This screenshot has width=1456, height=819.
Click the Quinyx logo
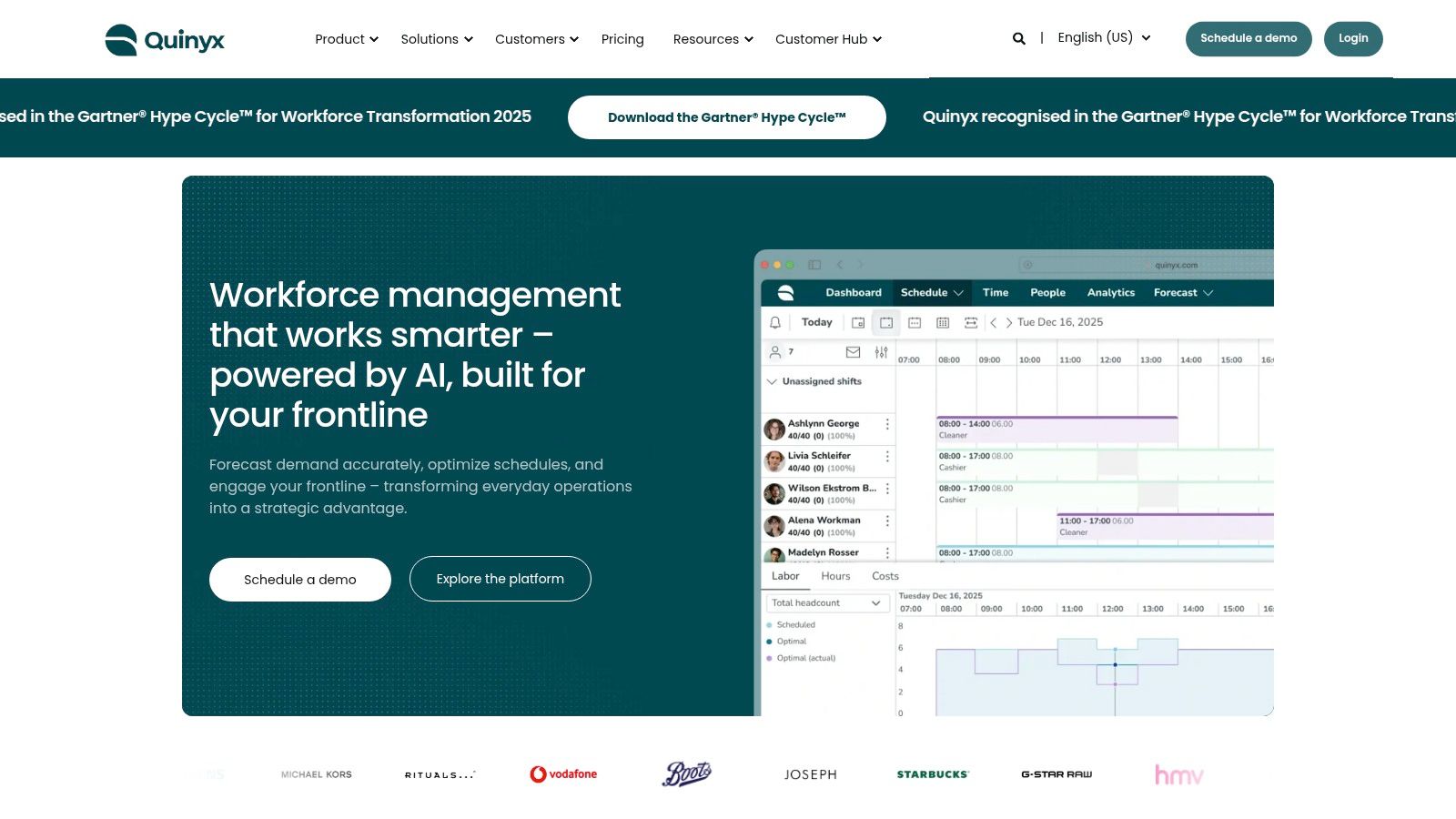(165, 40)
